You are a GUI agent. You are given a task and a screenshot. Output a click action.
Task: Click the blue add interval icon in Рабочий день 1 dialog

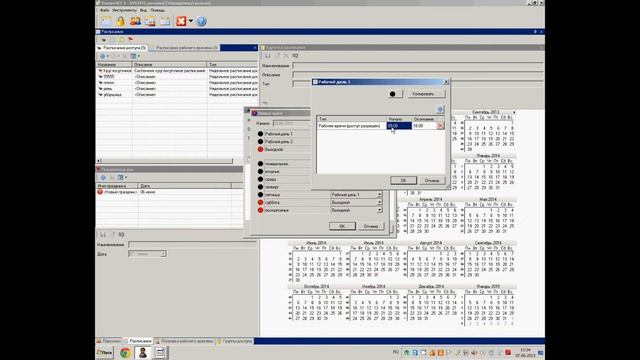coord(440,109)
